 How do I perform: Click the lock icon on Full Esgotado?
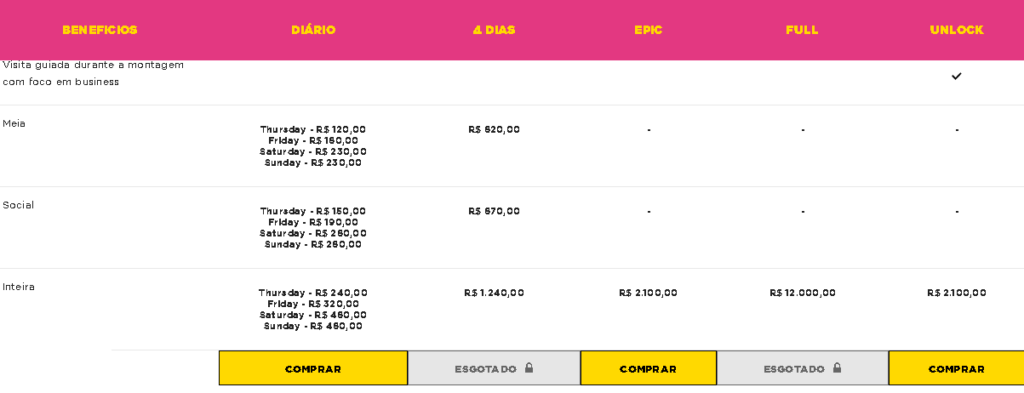(837, 368)
